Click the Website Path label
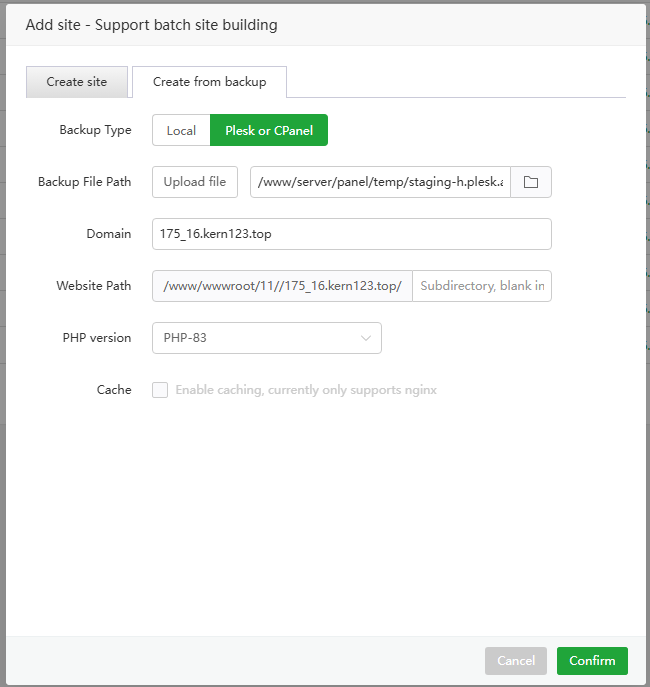This screenshot has height=687, width=650. point(93,286)
